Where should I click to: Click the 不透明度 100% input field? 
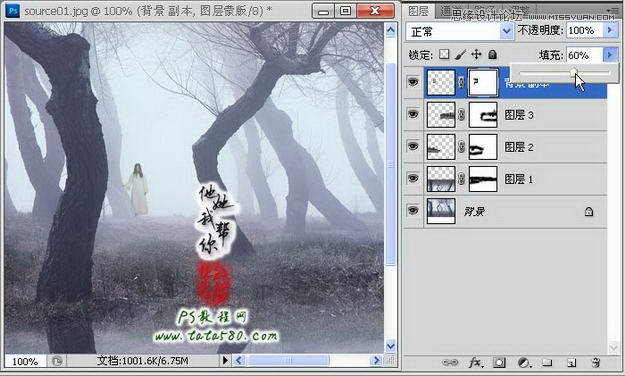584,31
